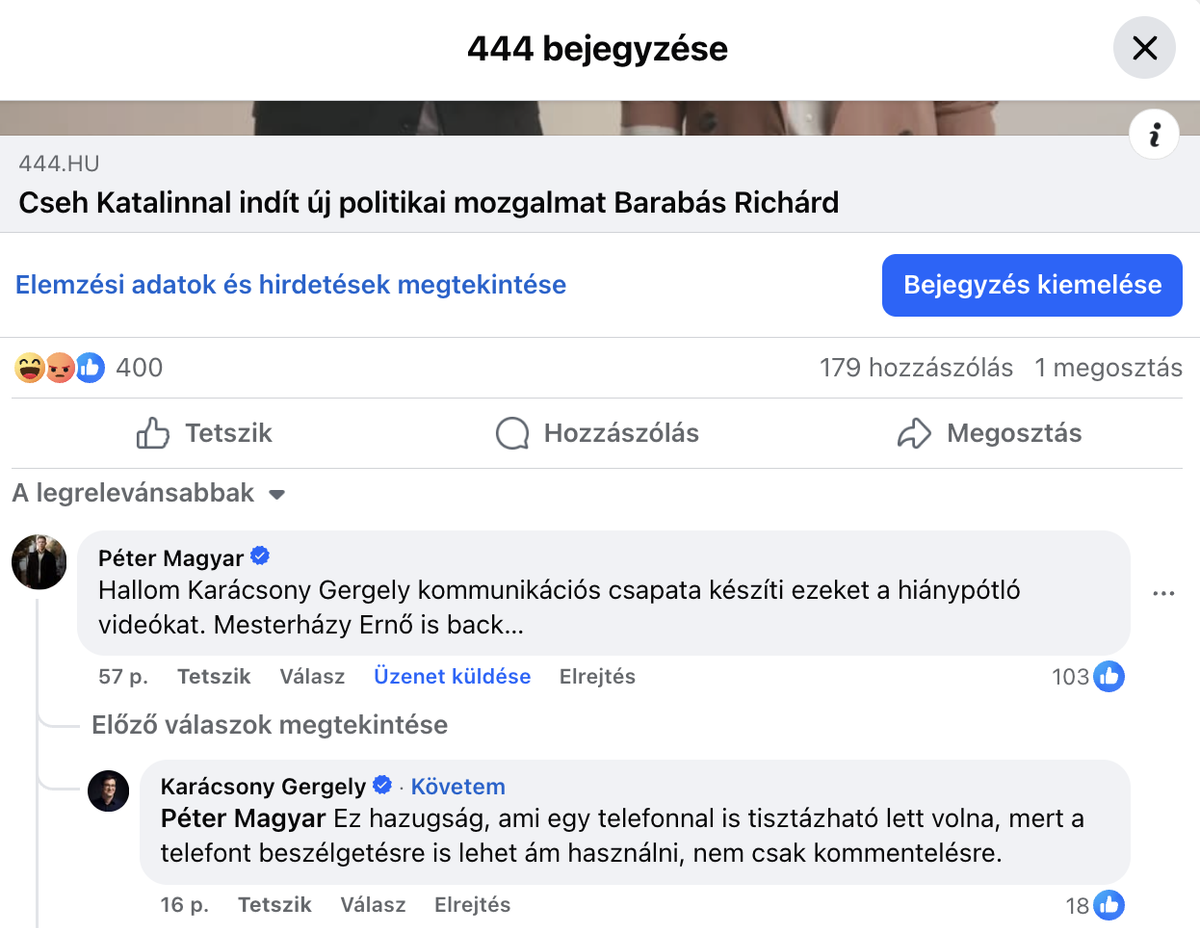Open the reaction emojis summary for the post
This screenshot has width=1200, height=928.
pos(60,368)
